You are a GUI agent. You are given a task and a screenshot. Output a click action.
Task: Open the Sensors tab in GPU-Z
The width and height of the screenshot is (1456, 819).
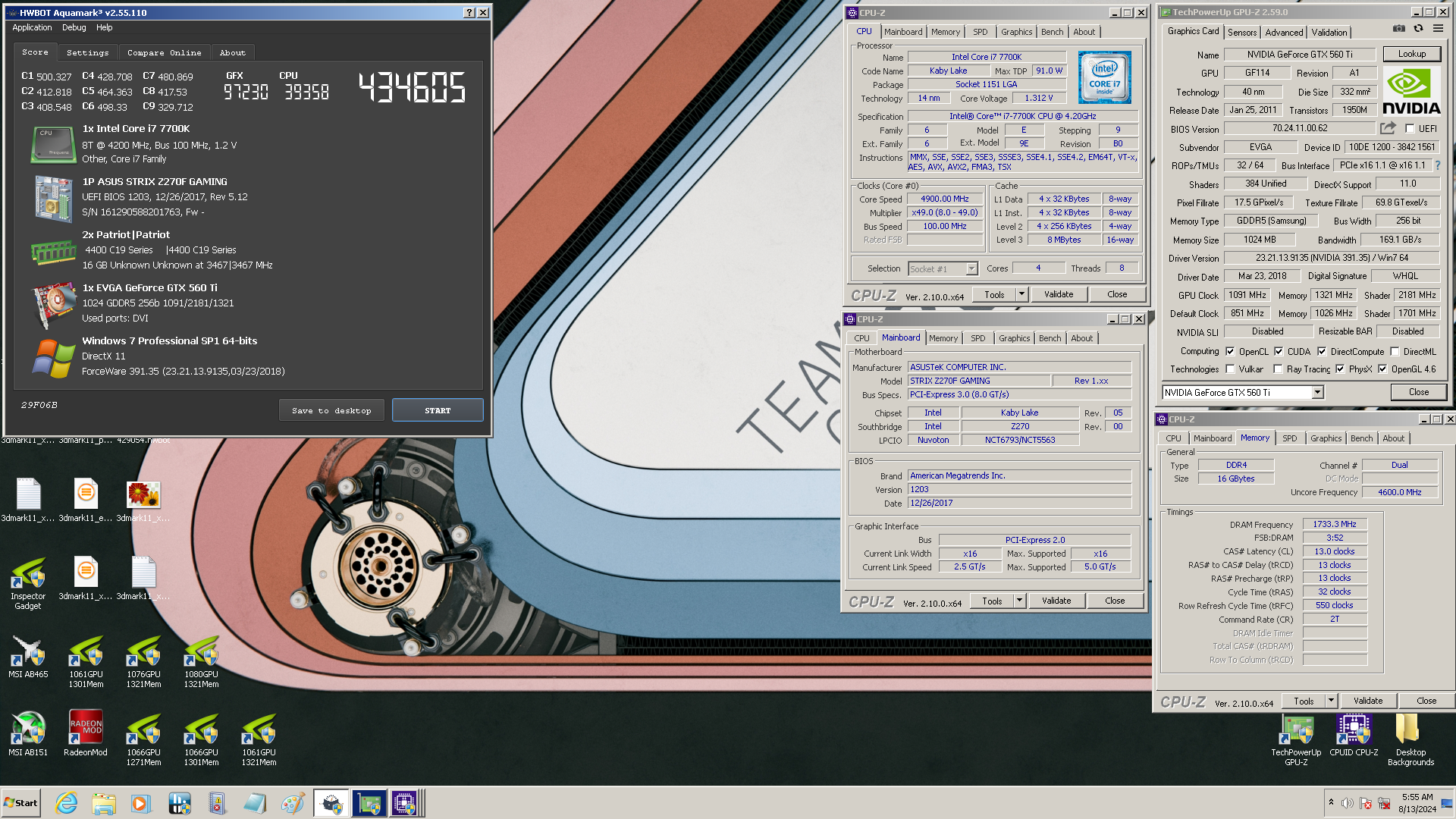1242,32
